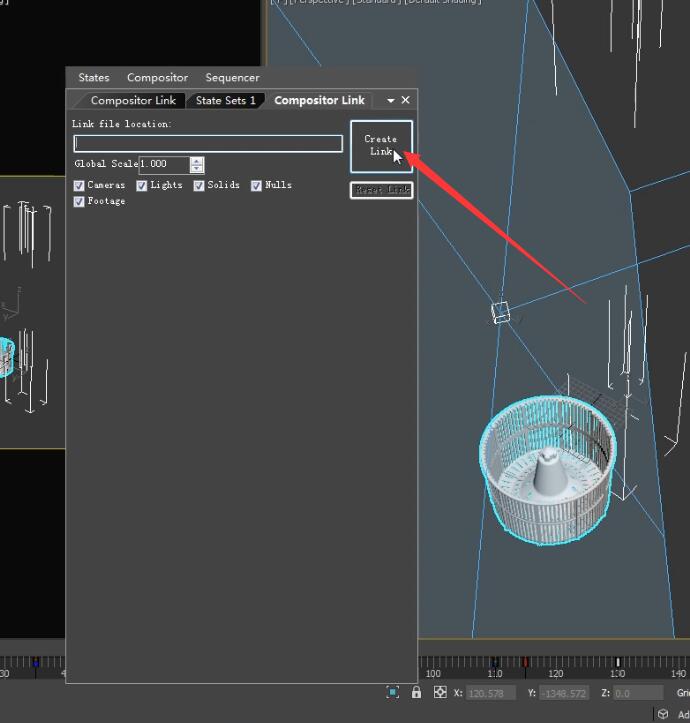Uncheck the Nulls checkbox
This screenshot has width=690, height=723.
coord(256,185)
